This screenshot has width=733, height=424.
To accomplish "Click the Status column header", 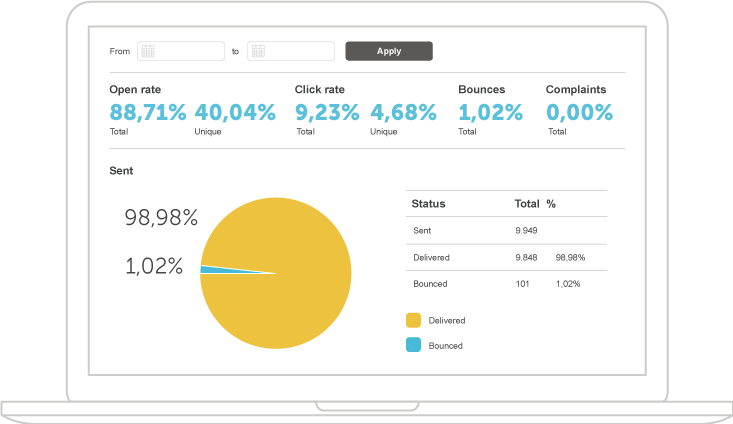I will pyautogui.click(x=429, y=204).
